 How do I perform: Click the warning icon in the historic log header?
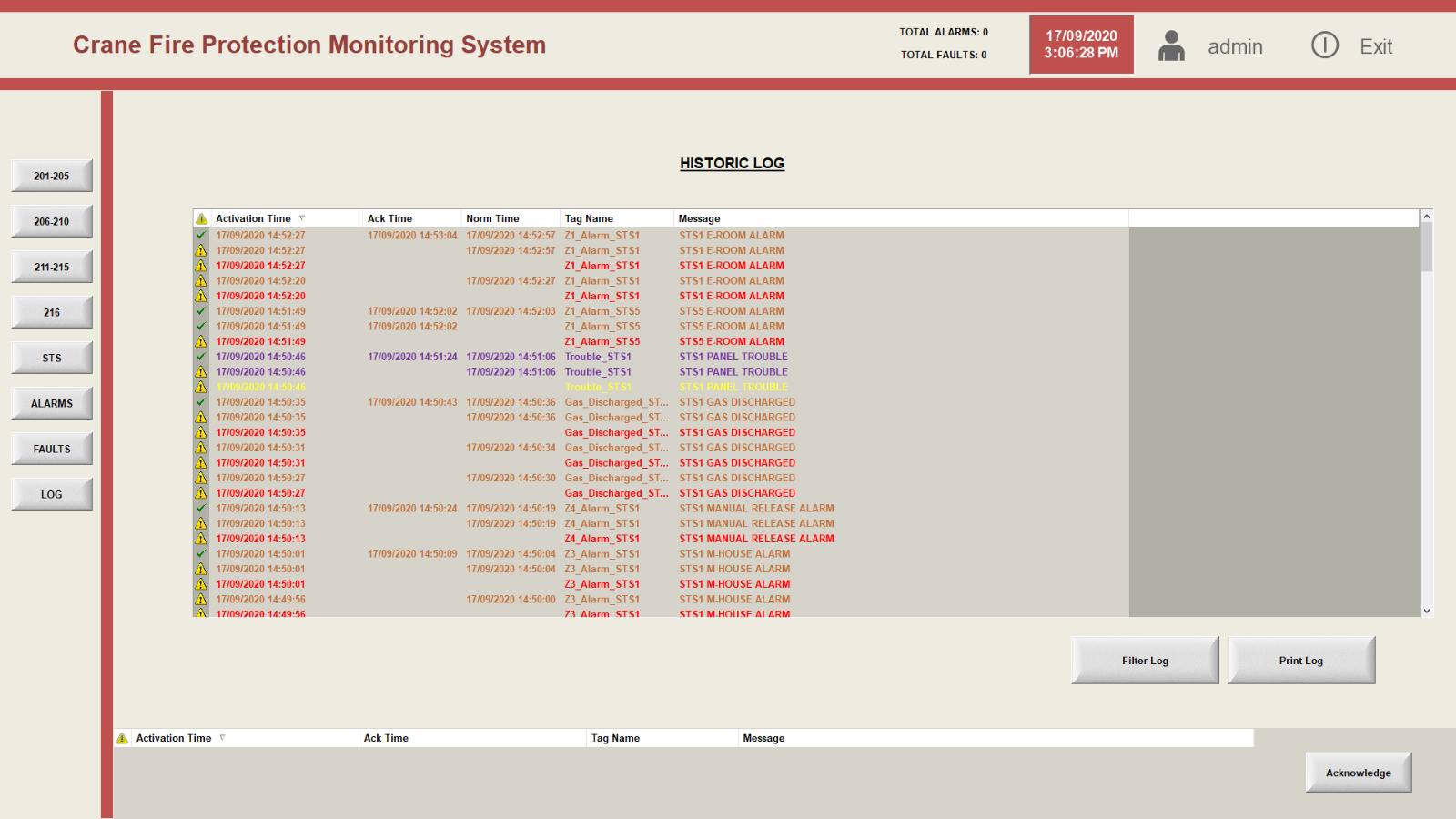(201, 218)
